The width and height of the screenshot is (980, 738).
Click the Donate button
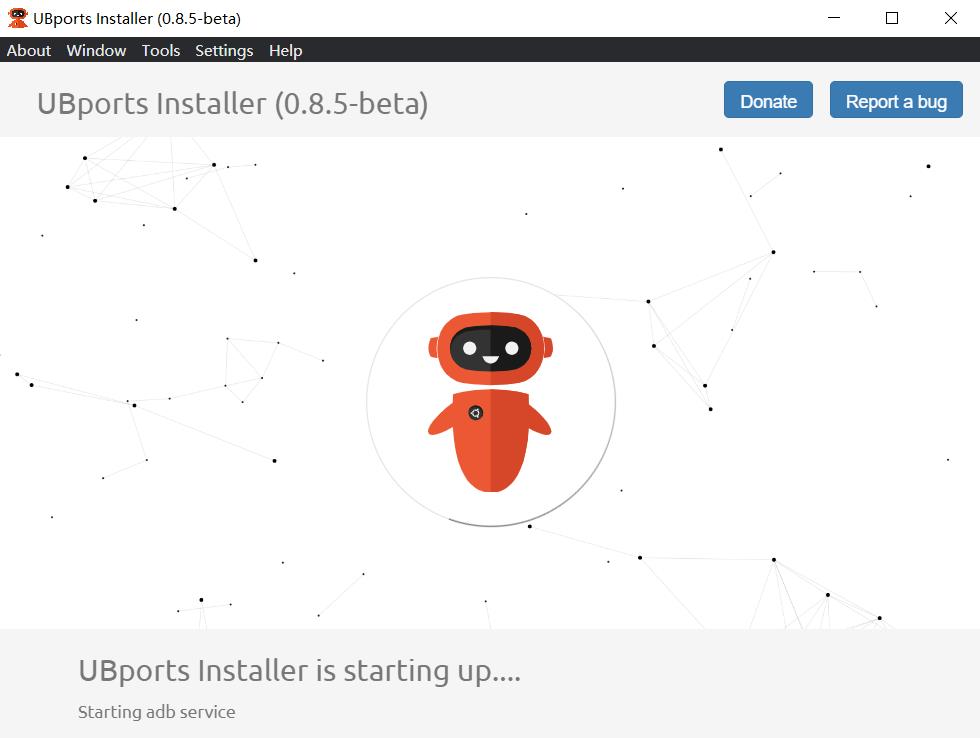pos(767,100)
